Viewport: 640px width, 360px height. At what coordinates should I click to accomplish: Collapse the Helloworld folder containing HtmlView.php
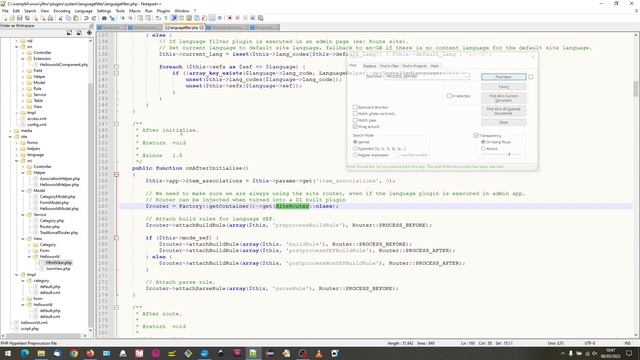(29, 257)
